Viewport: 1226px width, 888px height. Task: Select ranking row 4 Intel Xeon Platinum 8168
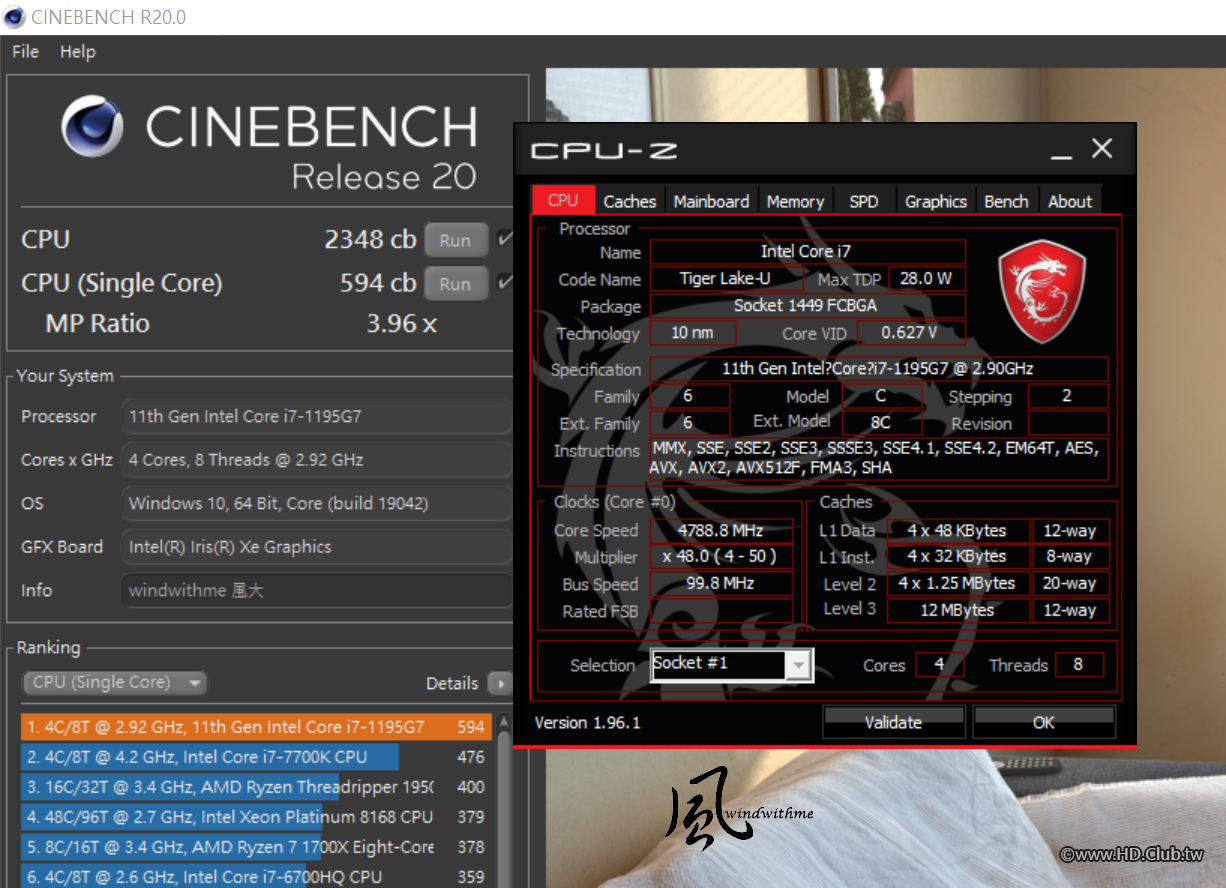pyautogui.click(x=256, y=817)
